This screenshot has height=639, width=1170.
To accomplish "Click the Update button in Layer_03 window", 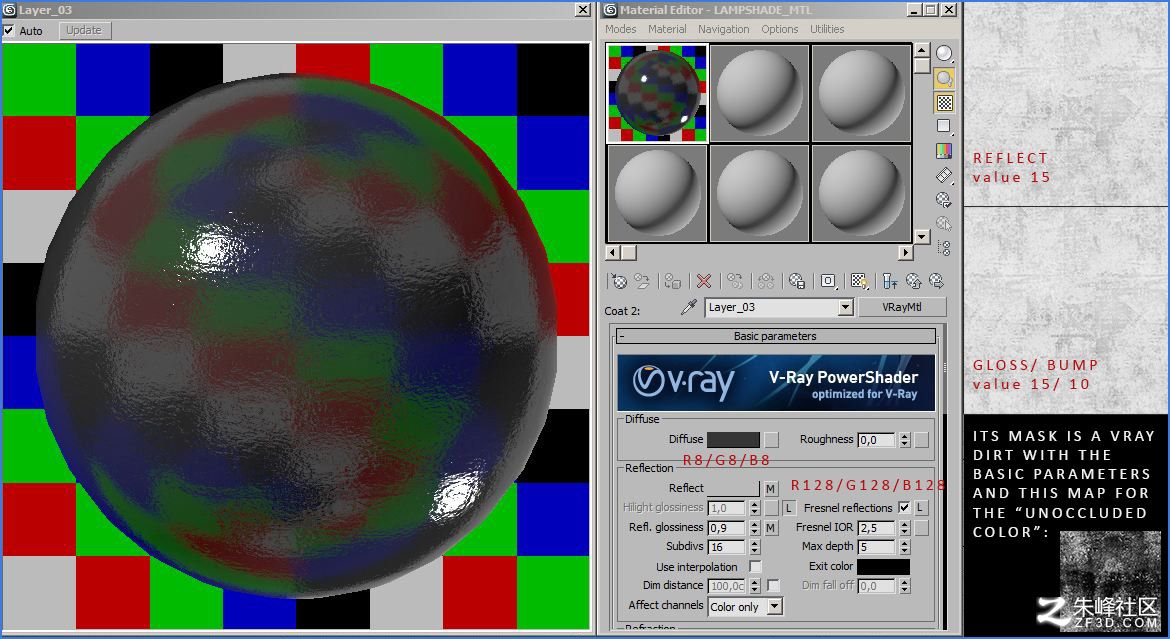I will click(x=84, y=31).
